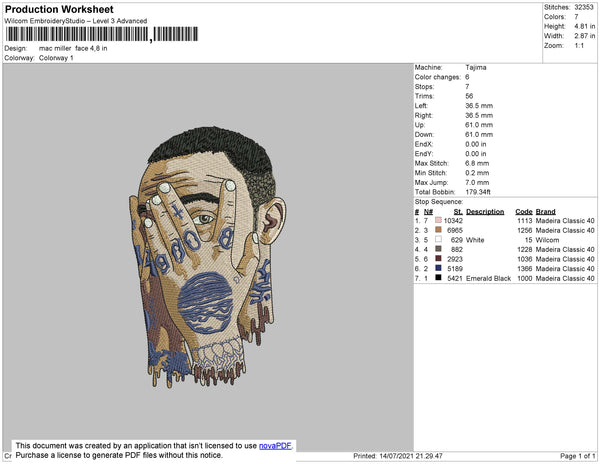Select the gray-brown swatch for thread 1228
Image resolution: width=600 pixels, height=464 pixels.
439,249
